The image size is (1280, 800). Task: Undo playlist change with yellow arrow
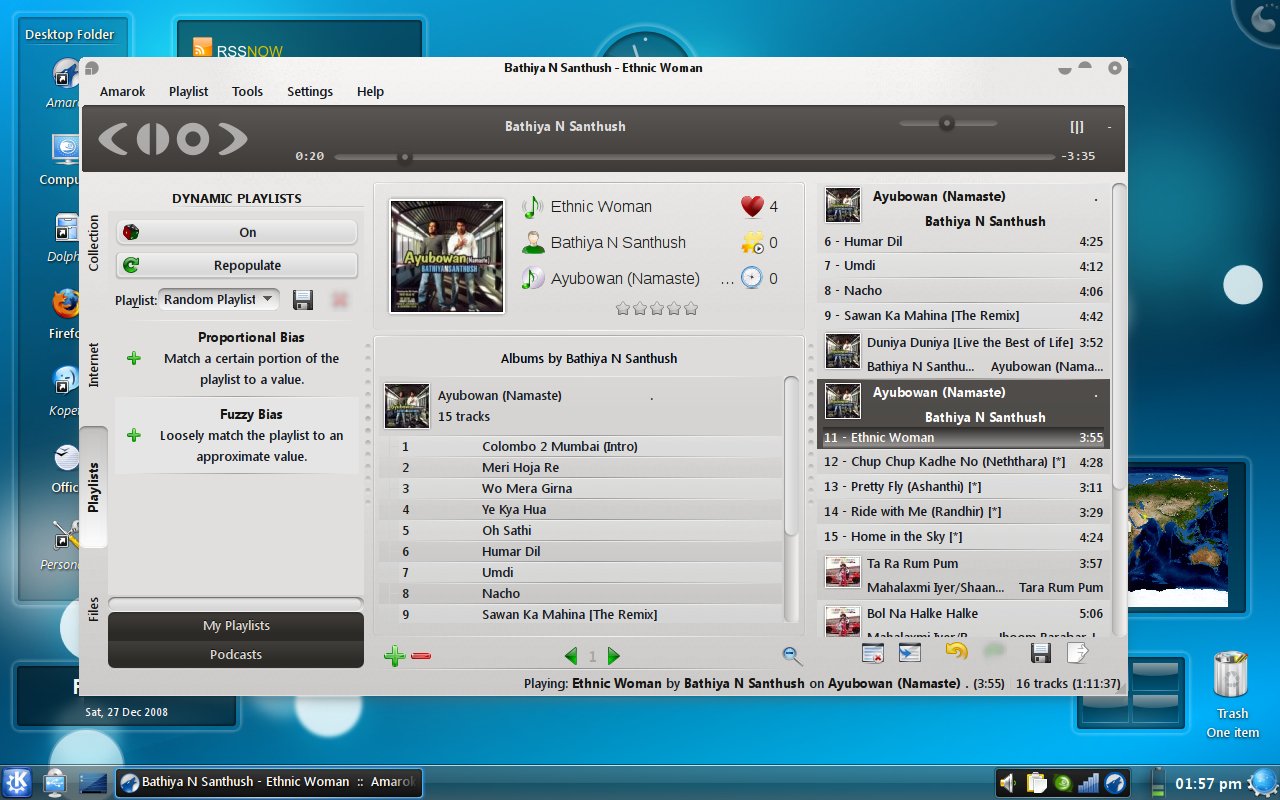(956, 652)
